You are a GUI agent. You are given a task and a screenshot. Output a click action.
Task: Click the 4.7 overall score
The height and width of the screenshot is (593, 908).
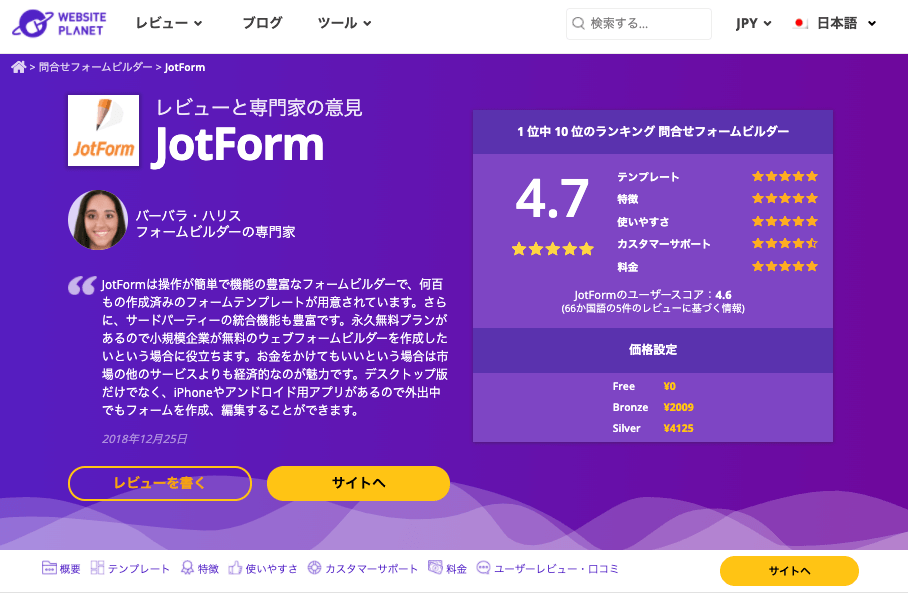(552, 199)
